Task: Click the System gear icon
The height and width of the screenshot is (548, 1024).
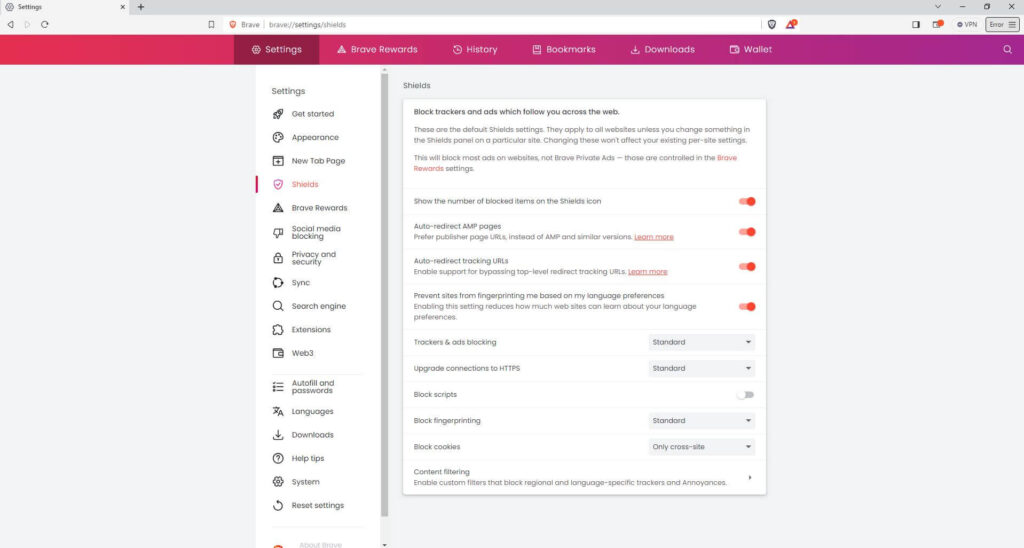Action: pyautogui.click(x=278, y=482)
